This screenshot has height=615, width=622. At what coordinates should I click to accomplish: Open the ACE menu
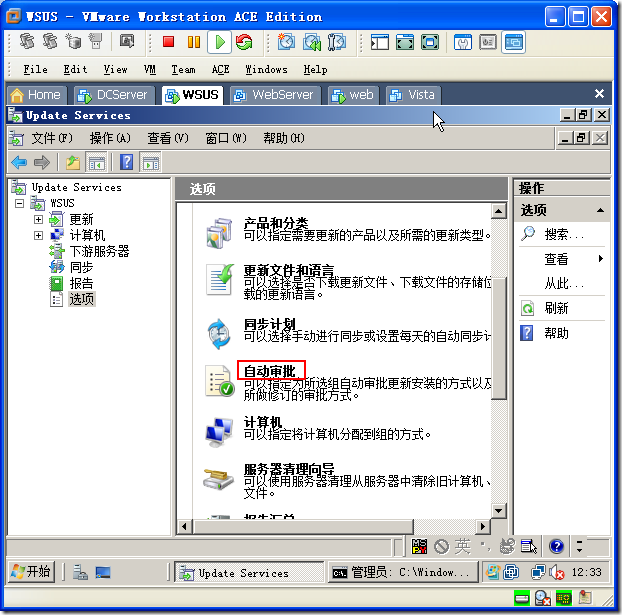pos(220,70)
